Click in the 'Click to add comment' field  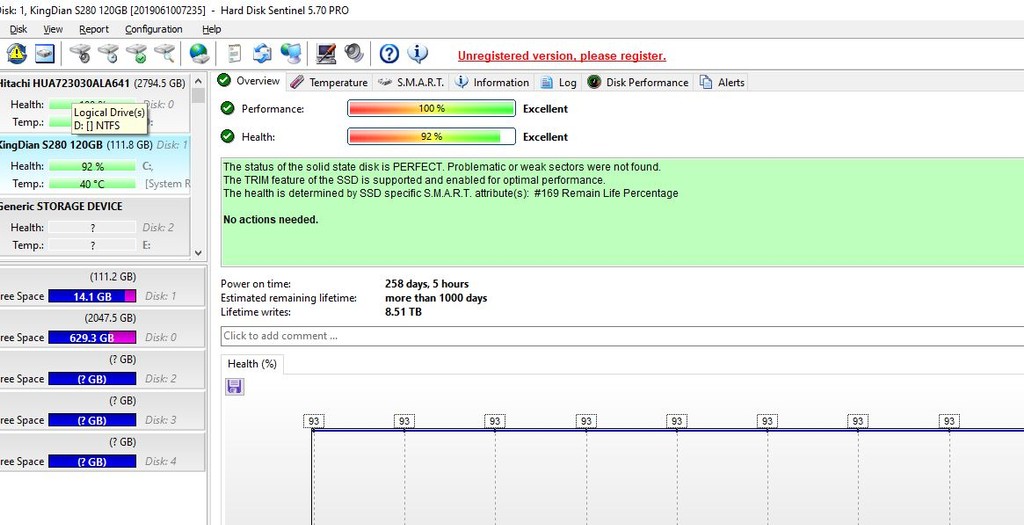pyautogui.click(x=622, y=336)
